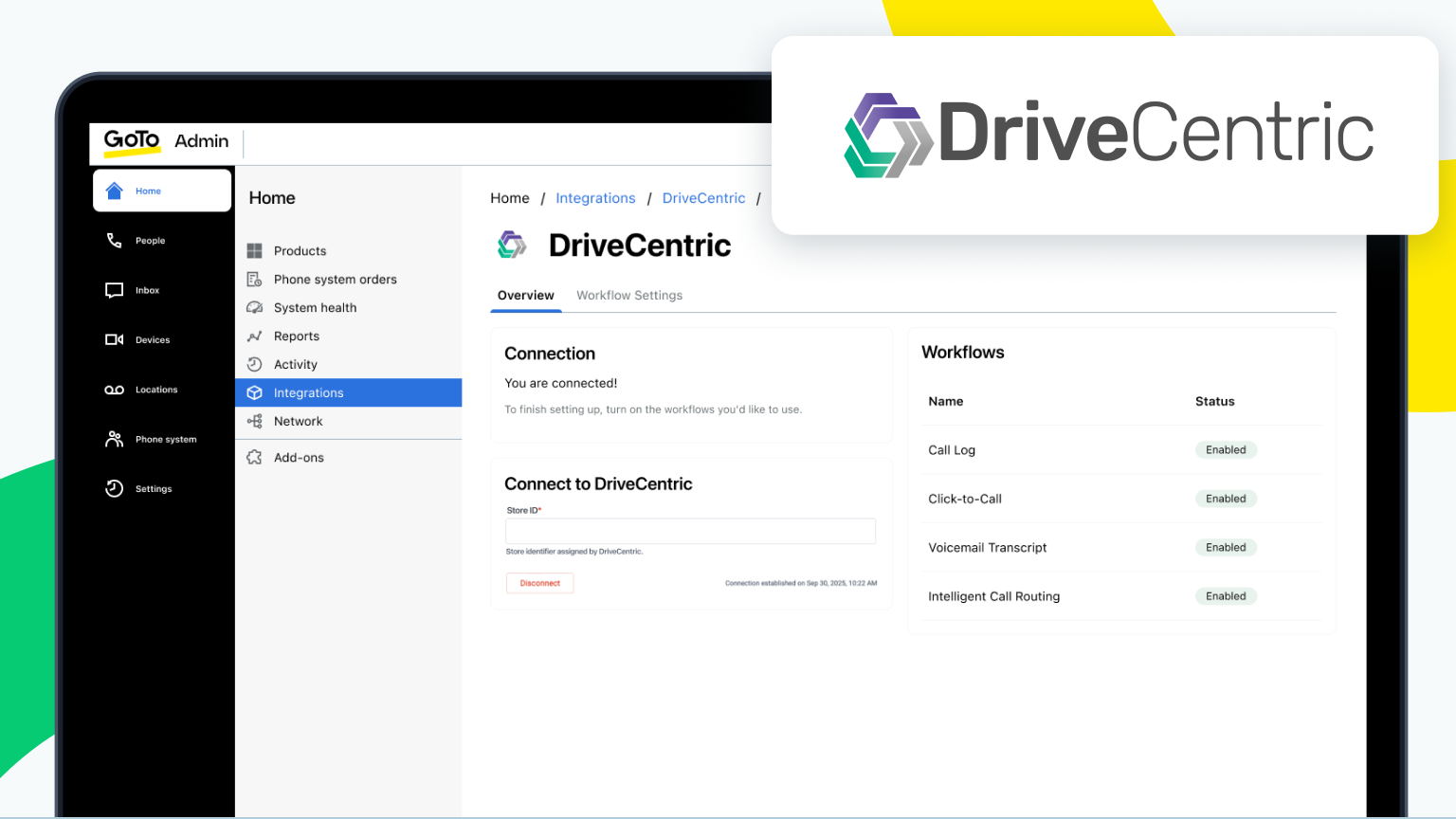Screen dimensions: 1456x819
Task: Click the Status column header
Action: 1215,402
